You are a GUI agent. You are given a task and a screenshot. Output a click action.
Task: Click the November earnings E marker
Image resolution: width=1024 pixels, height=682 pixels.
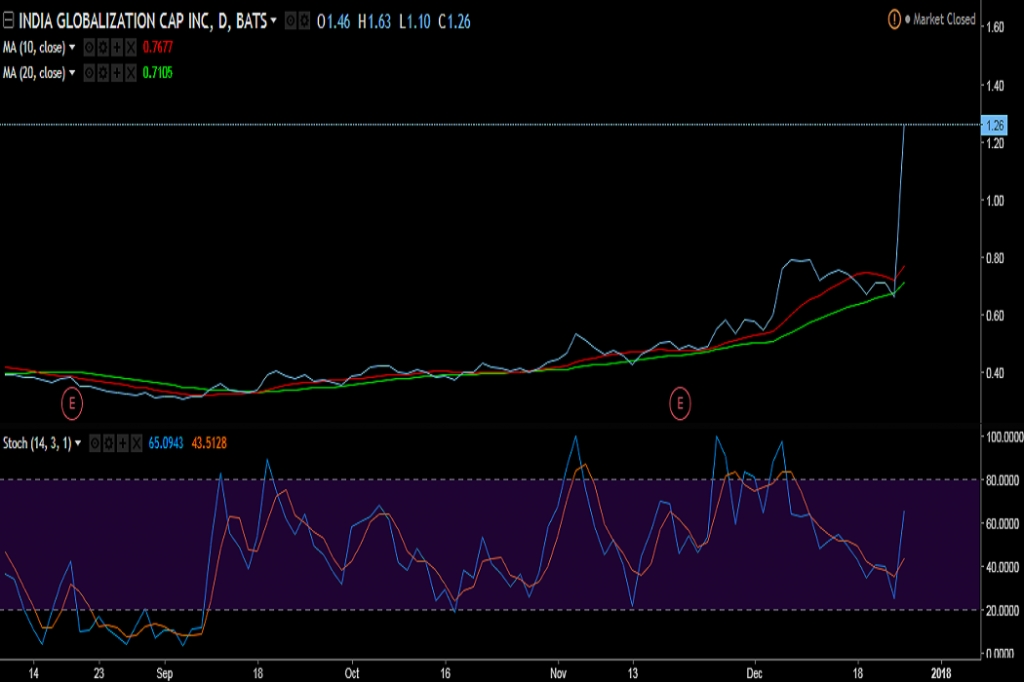pyautogui.click(x=680, y=404)
